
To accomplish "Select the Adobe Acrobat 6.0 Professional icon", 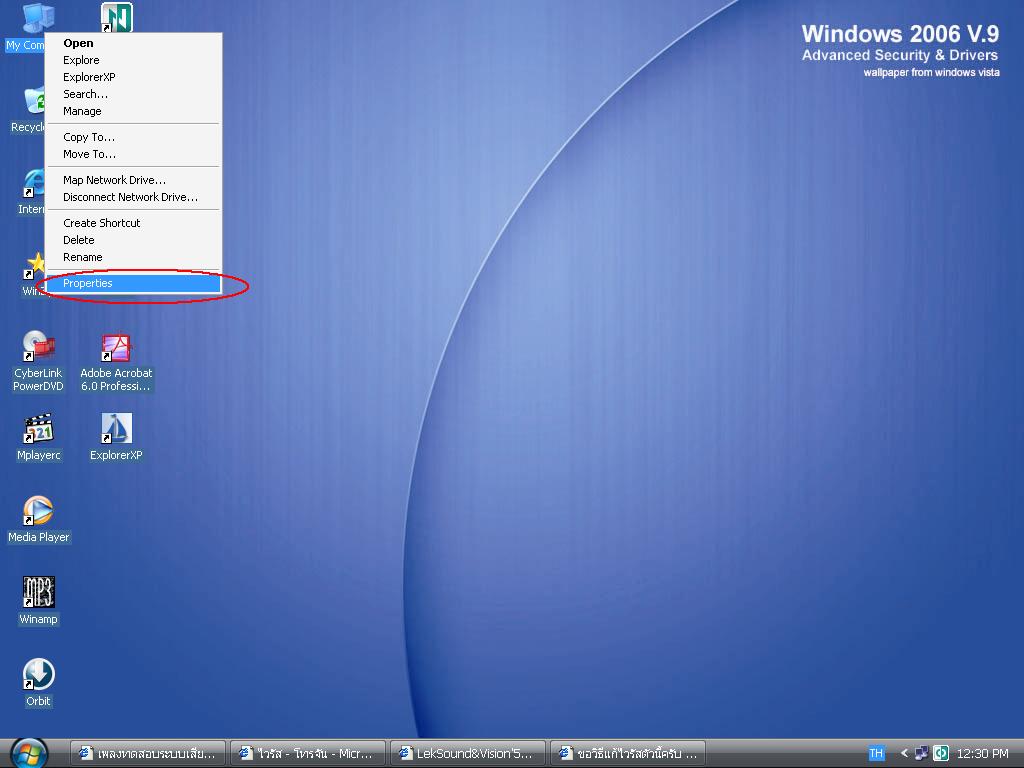I will pyautogui.click(x=116, y=362).
